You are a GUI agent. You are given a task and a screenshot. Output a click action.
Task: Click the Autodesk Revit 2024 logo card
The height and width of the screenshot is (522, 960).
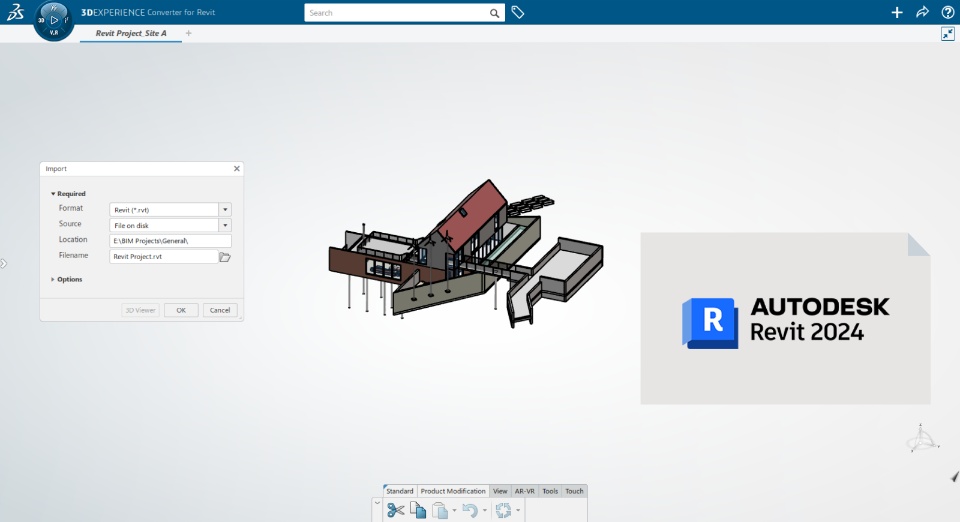tap(786, 318)
